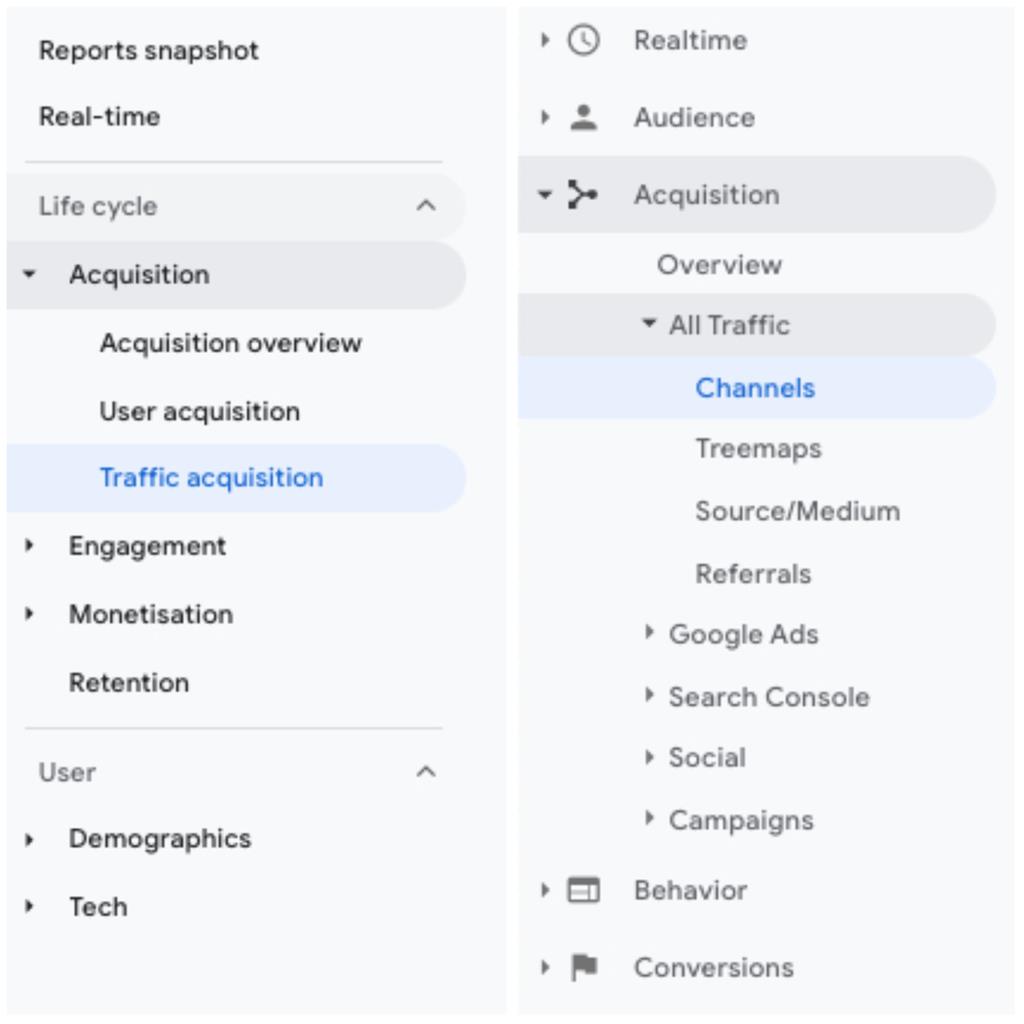Viewport: 1024px width, 1024px height.
Task: Click the Realtime clock icon
Action: (x=583, y=40)
